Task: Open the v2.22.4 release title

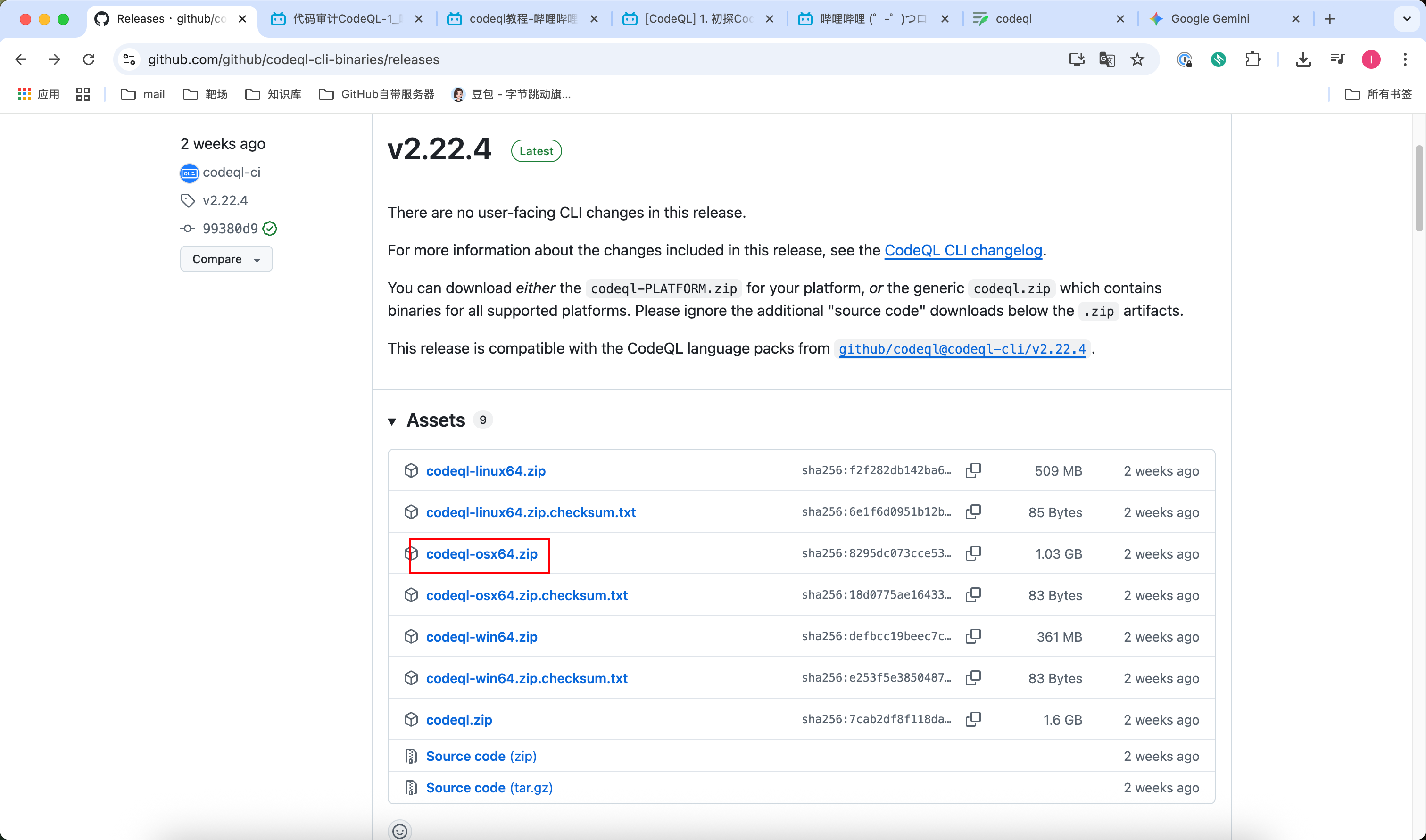Action: [439, 149]
